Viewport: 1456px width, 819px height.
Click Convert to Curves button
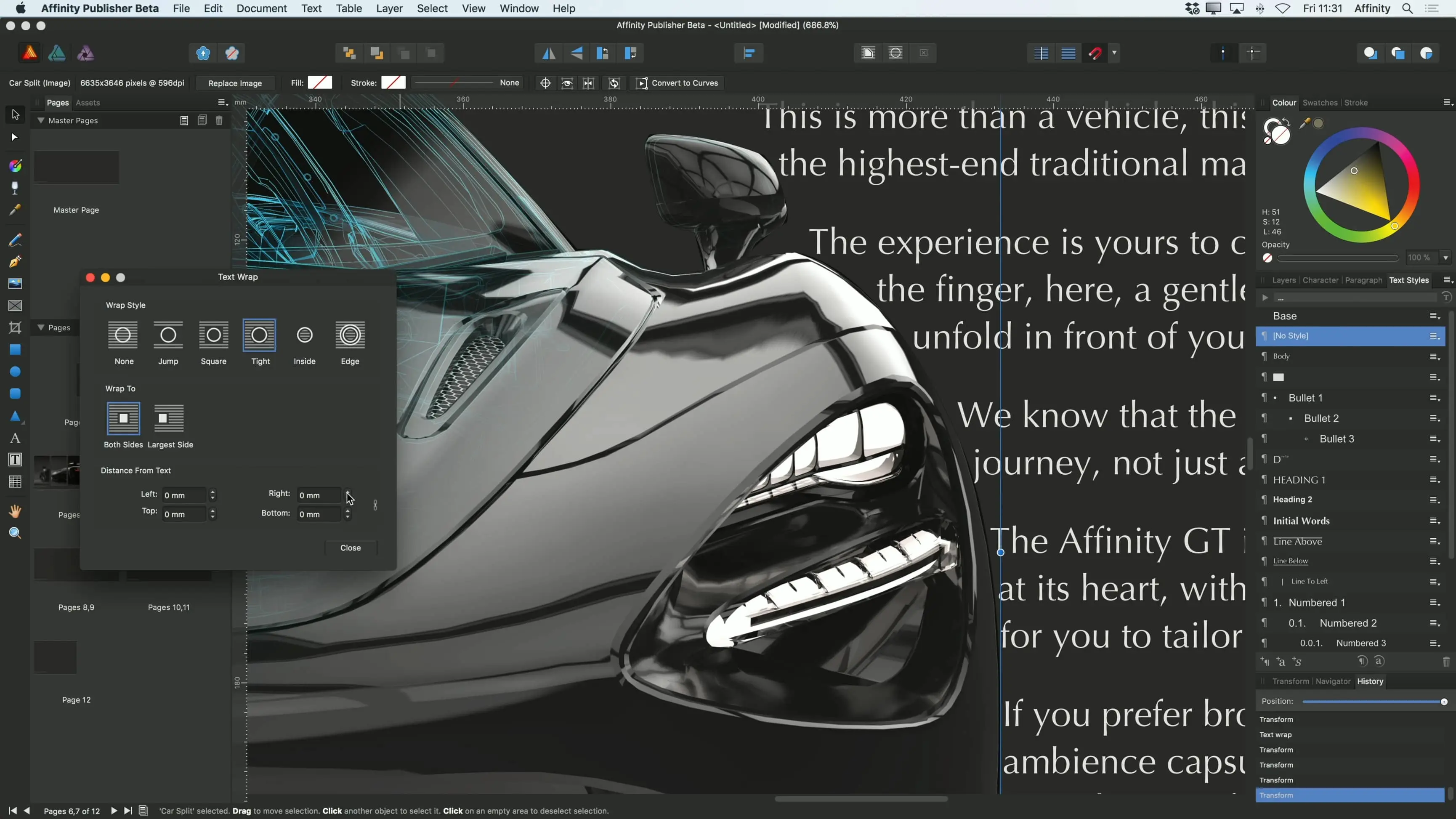pos(677,83)
